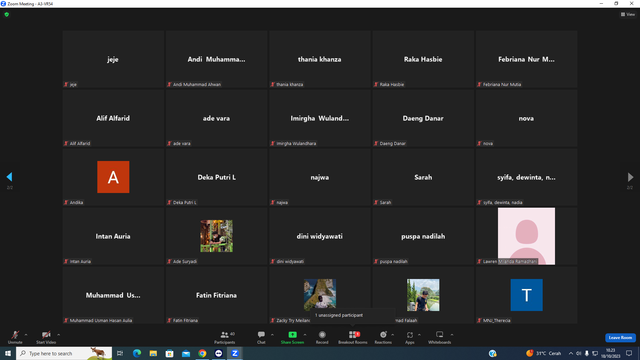
Task: Select MNU_Therecia blue T avatar
Action: point(527,295)
